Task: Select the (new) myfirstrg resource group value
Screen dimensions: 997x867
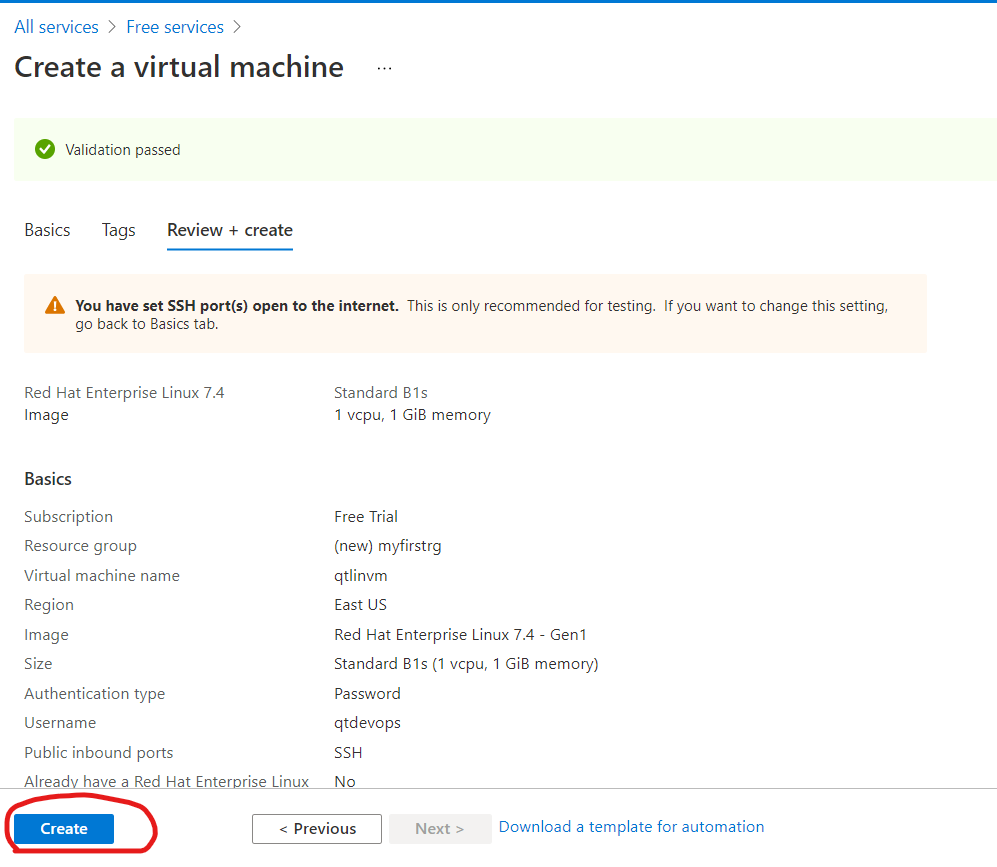Action: (x=387, y=546)
